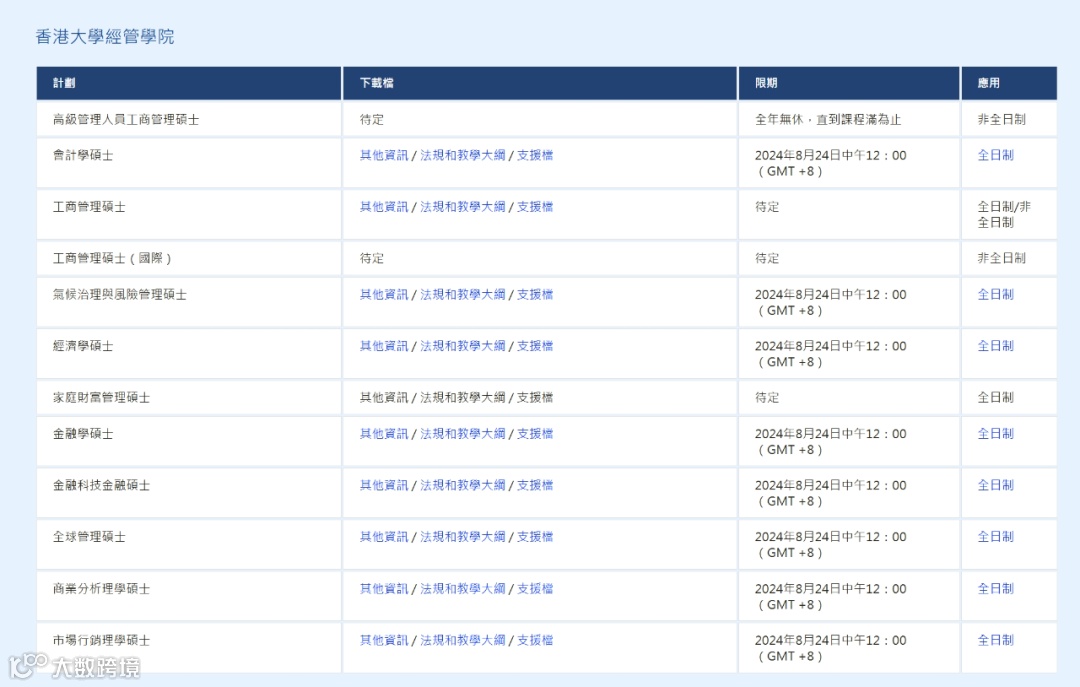Open 法規和教學大綱 link for 氣候治理與風險管理碩士
The width and height of the screenshot is (1080, 687).
[x=463, y=295]
